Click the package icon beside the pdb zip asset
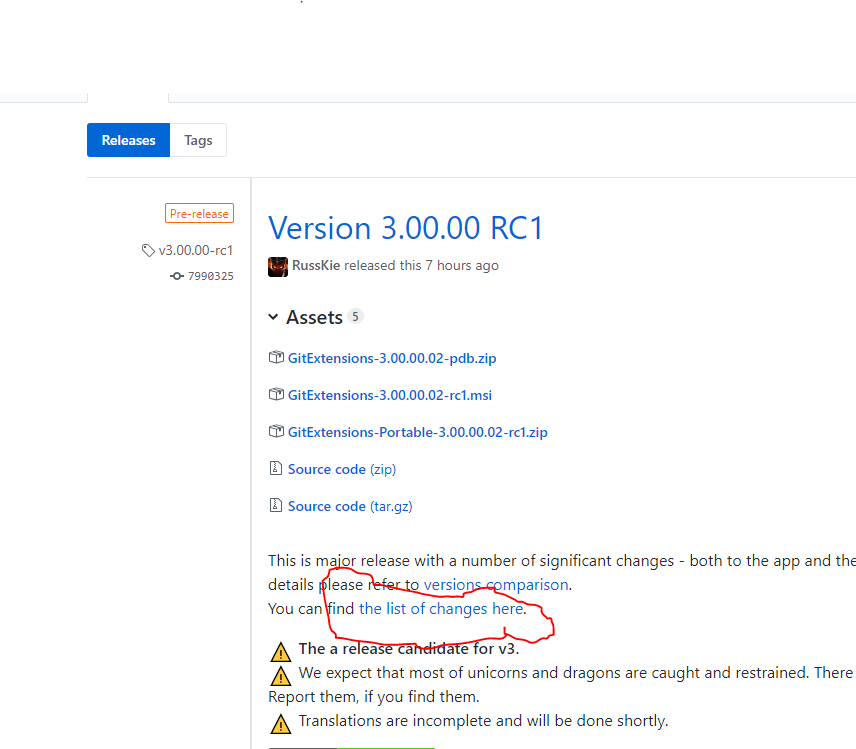The image size is (856, 749). click(276, 357)
